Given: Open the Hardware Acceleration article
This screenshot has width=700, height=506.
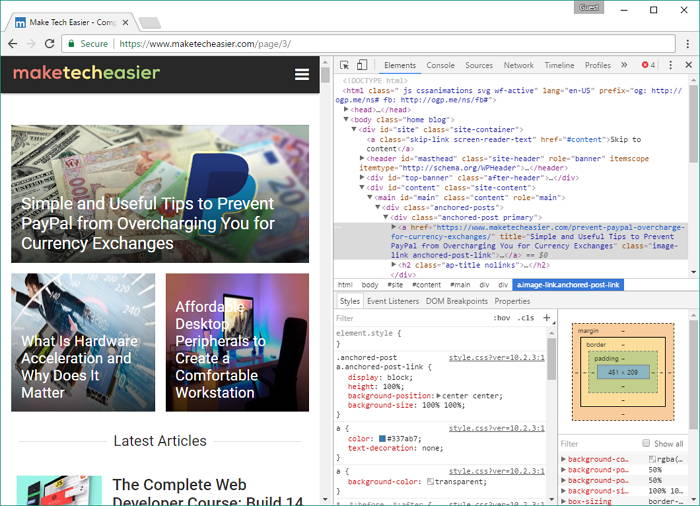Looking at the screenshot, I should [83, 342].
